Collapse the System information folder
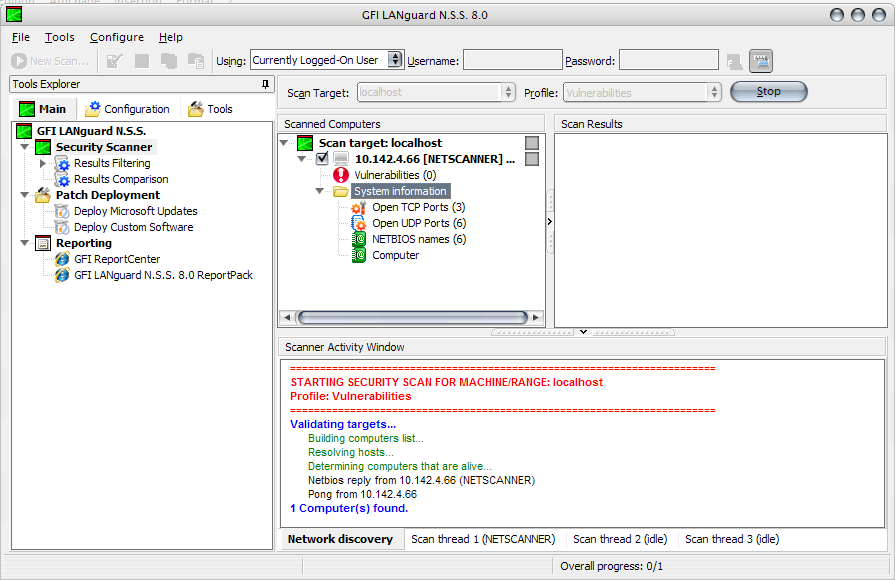Image resolution: width=895 pixels, height=580 pixels. tap(320, 191)
